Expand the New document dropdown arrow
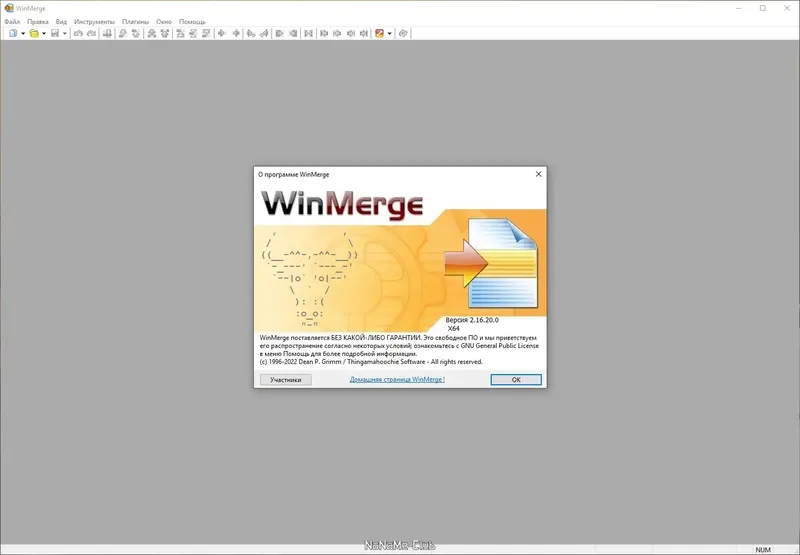The width and height of the screenshot is (800, 555). (x=23, y=33)
